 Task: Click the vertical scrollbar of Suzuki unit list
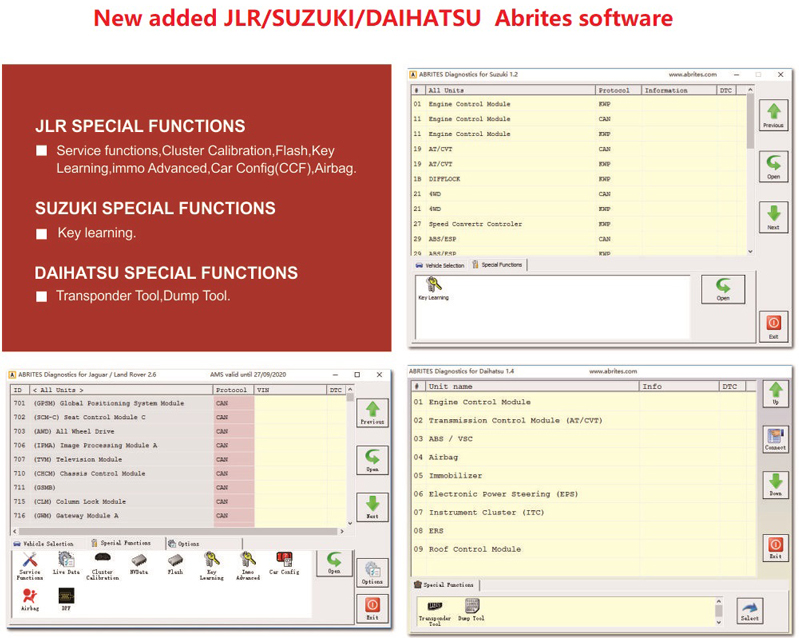(750, 121)
